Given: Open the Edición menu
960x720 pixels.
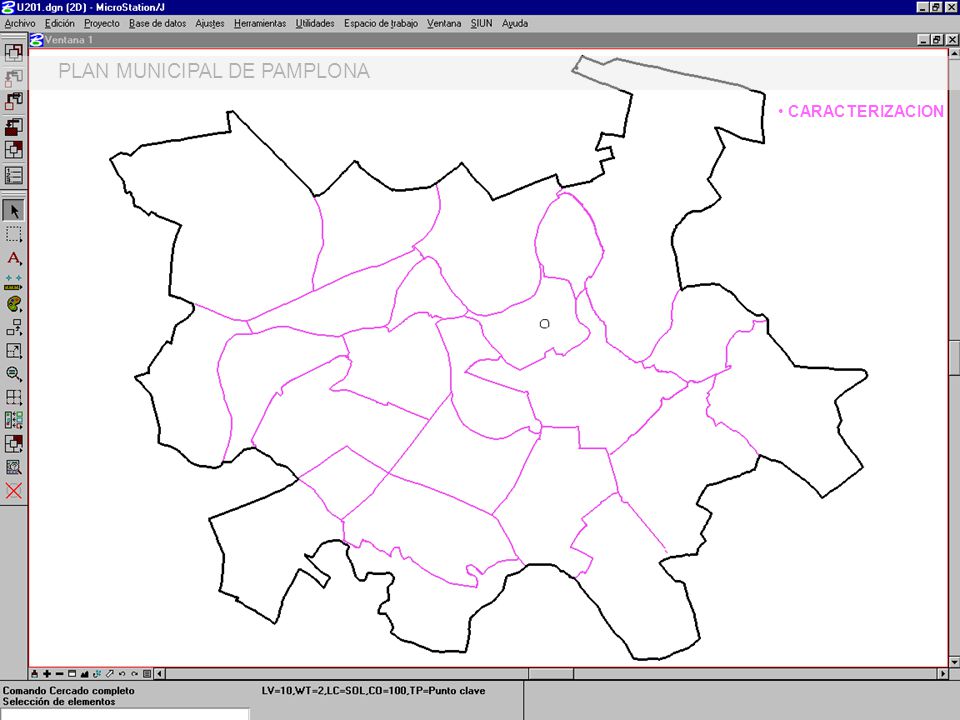Looking at the screenshot, I should [59, 23].
